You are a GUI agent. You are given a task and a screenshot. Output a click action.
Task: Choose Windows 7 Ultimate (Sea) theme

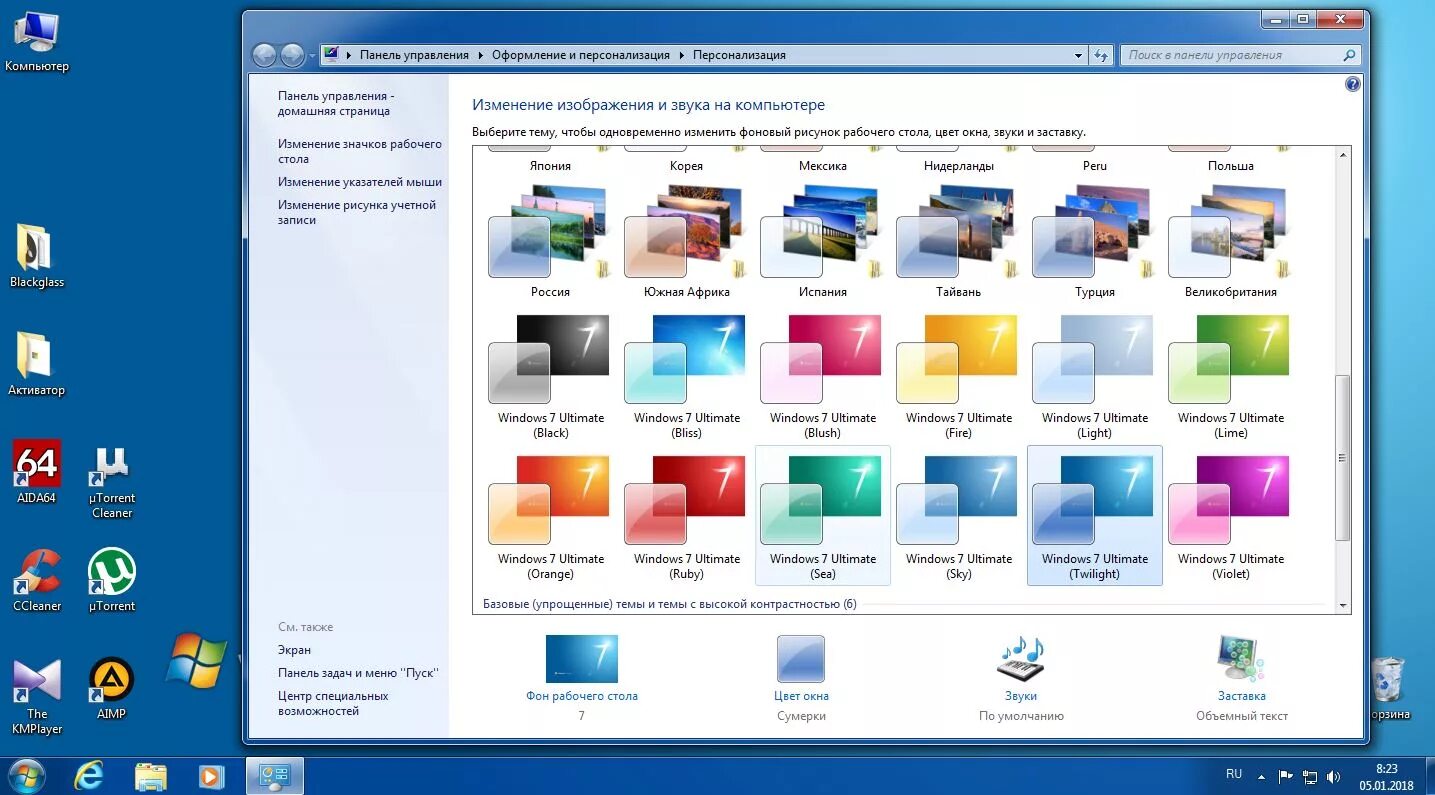point(823,516)
